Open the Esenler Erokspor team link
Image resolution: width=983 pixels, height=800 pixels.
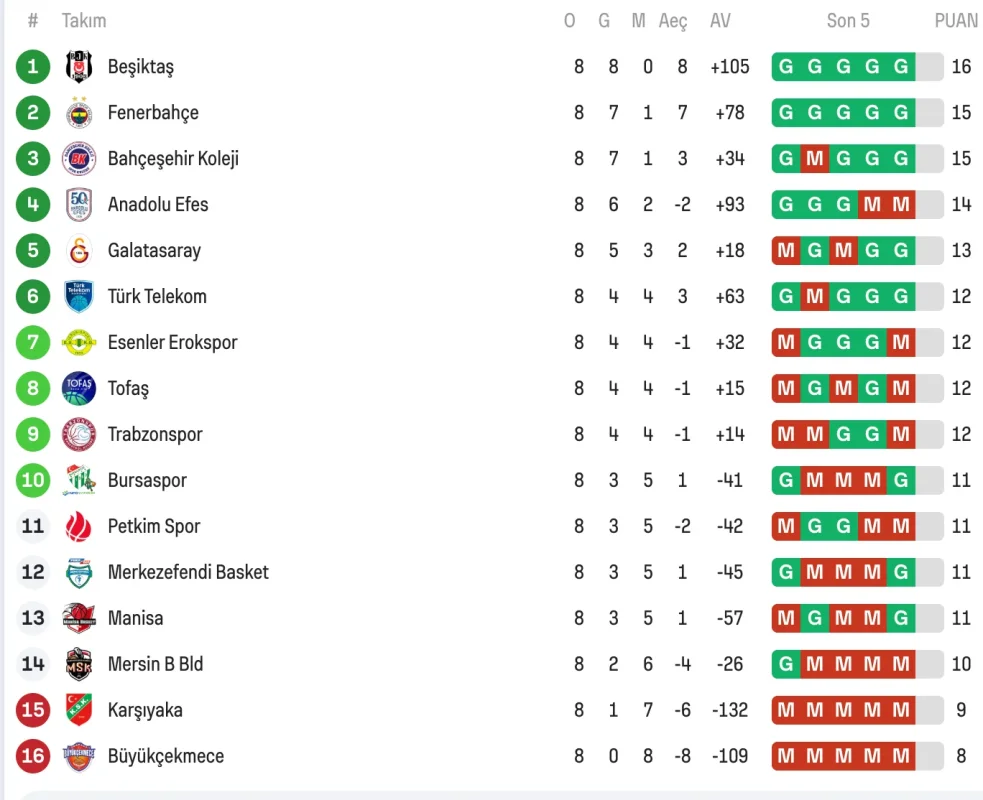(x=172, y=343)
